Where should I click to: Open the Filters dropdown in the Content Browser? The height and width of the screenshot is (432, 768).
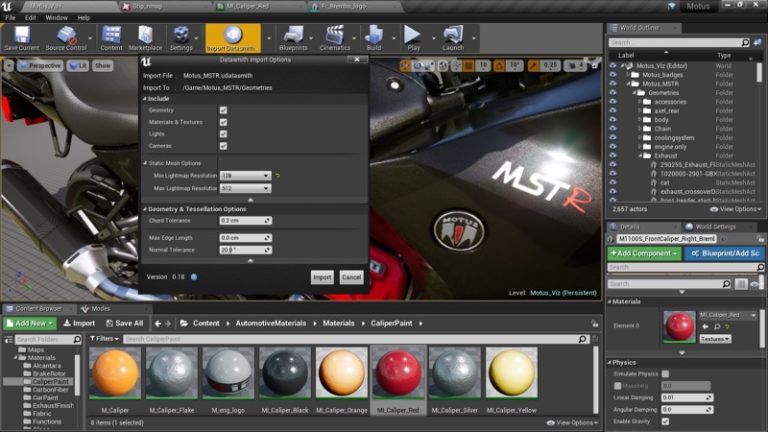pos(104,339)
